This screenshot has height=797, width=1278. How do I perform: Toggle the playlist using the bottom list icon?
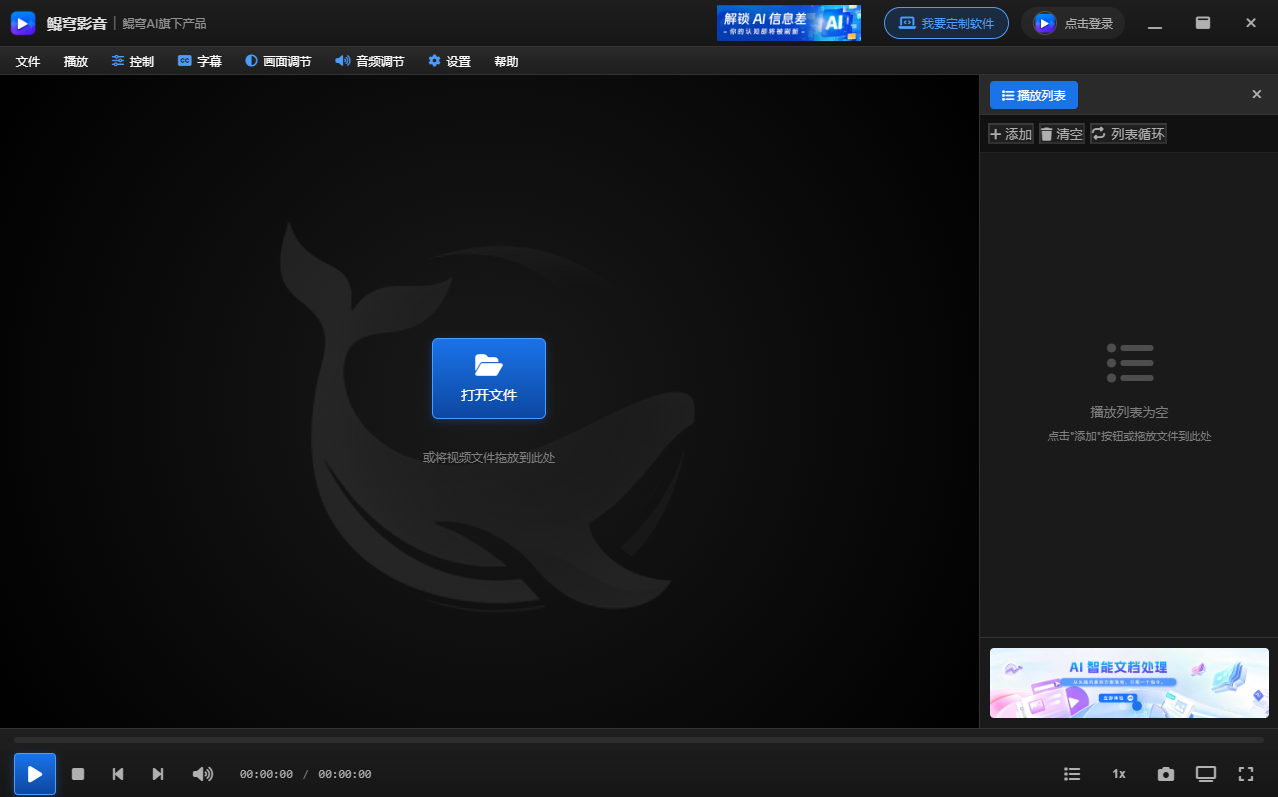1071,773
